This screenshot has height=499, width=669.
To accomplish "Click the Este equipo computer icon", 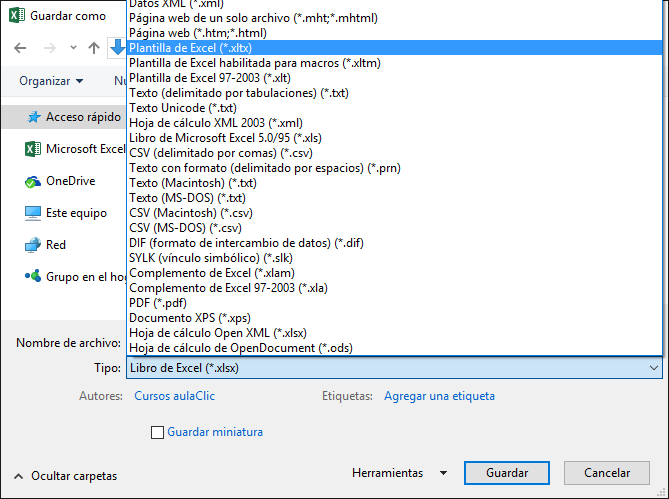I will pyautogui.click(x=32, y=213).
